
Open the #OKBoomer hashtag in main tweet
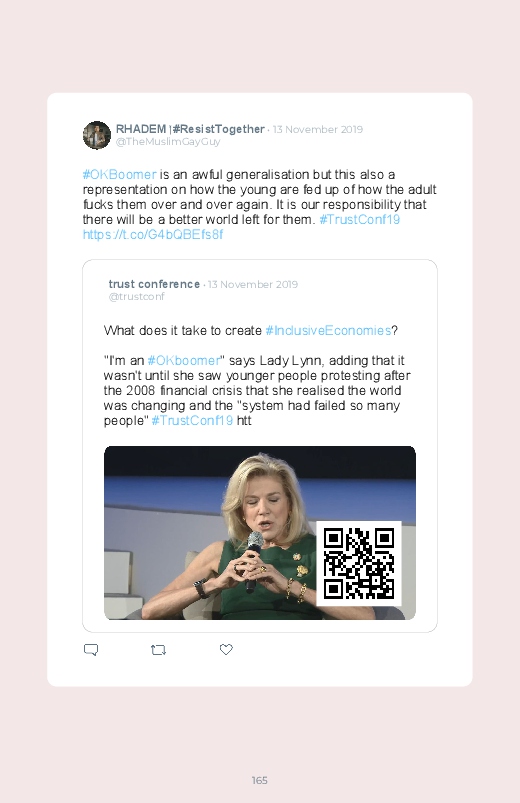point(119,175)
